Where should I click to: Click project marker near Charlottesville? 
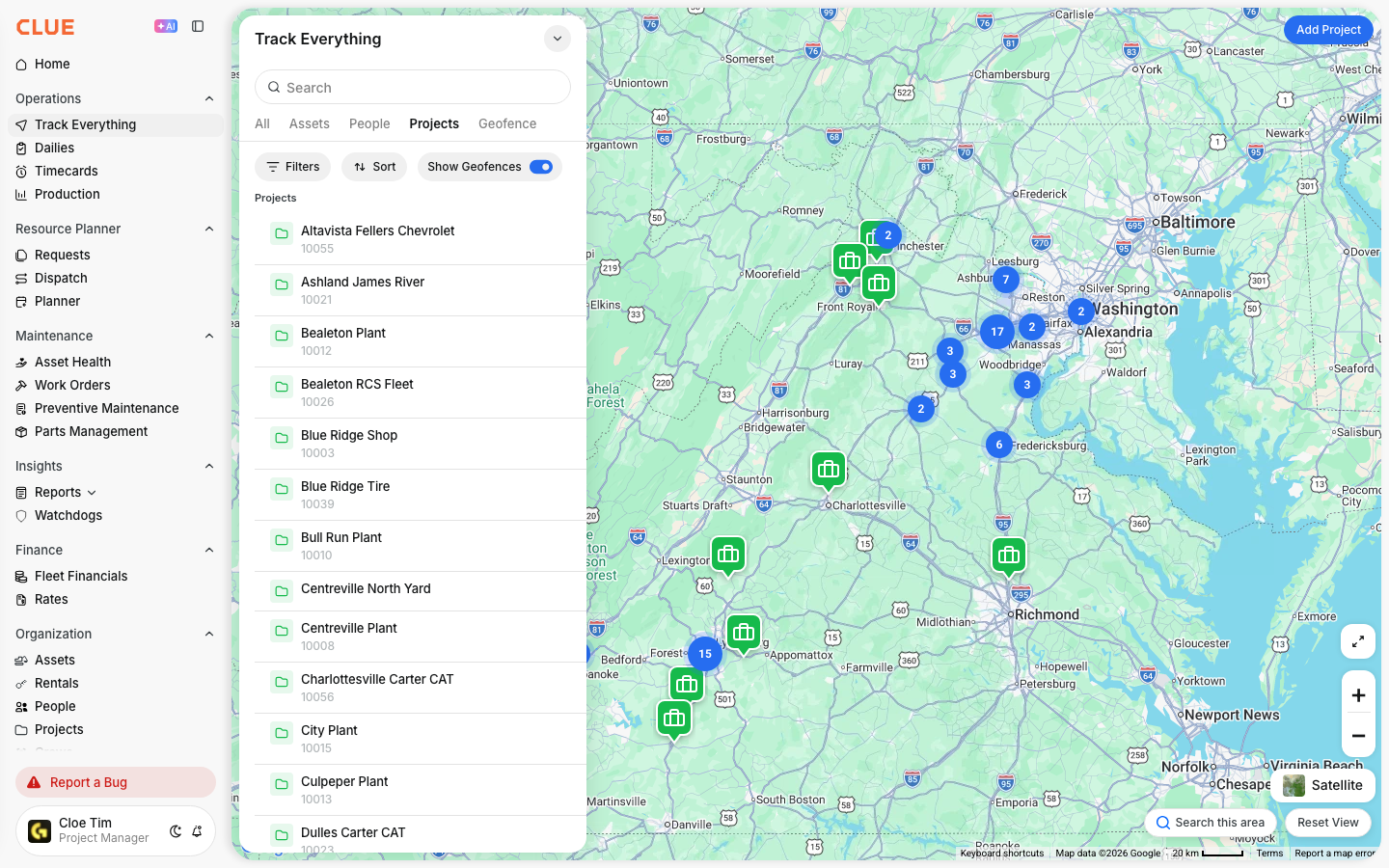(829, 471)
